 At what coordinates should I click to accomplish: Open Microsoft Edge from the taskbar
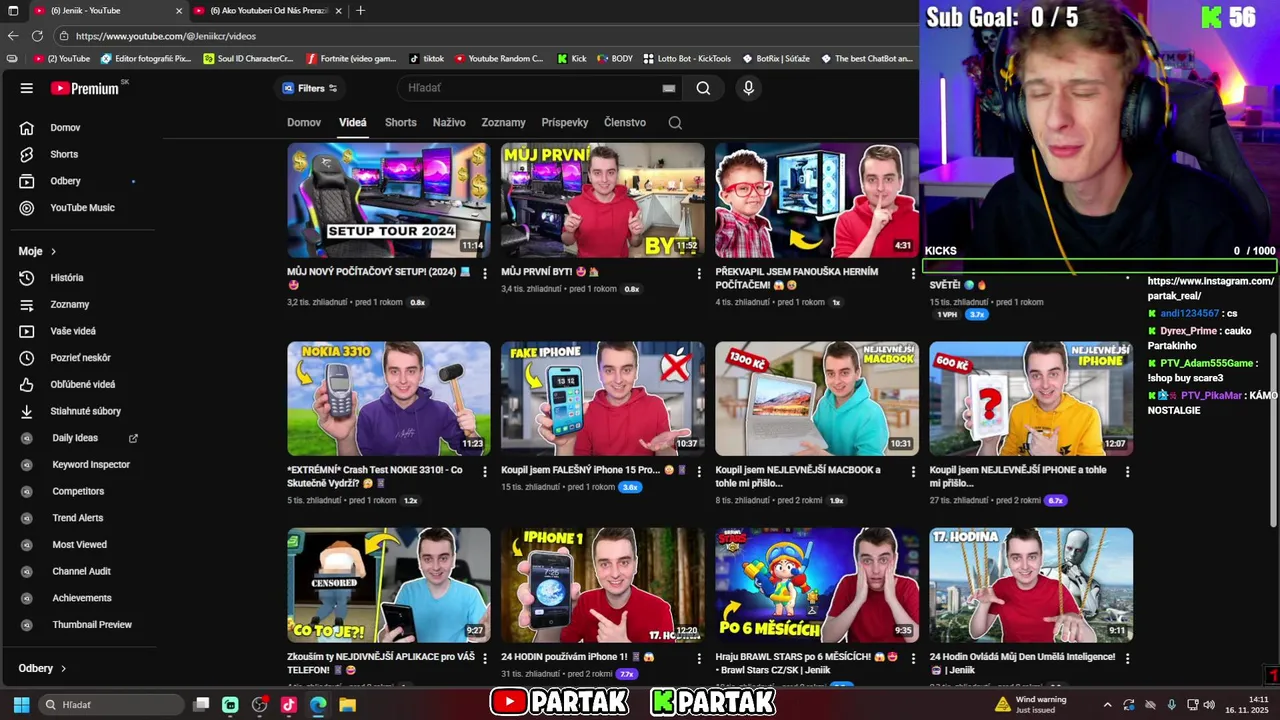tap(318, 705)
